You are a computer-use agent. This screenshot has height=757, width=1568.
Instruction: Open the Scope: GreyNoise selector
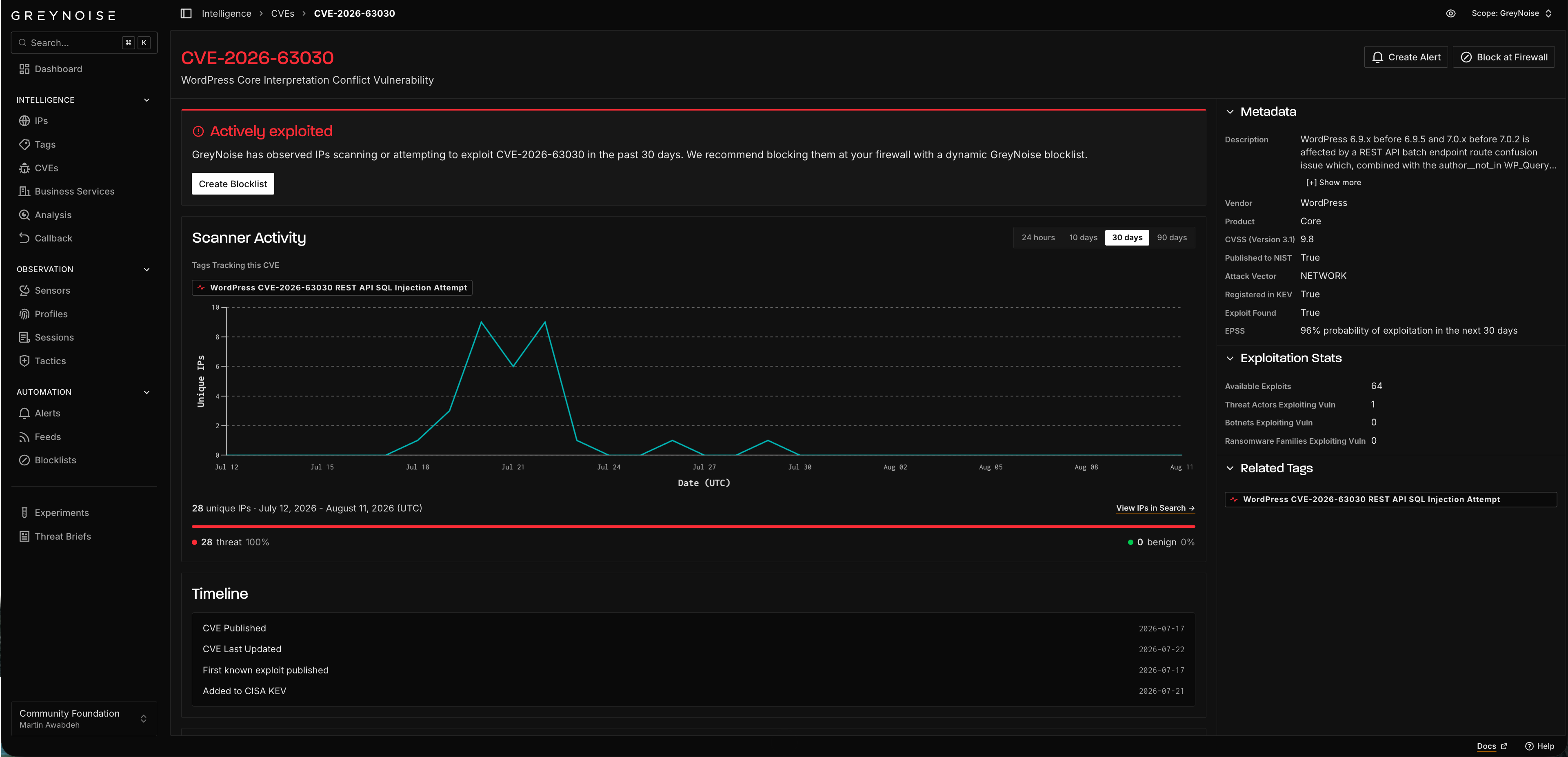click(x=1511, y=13)
